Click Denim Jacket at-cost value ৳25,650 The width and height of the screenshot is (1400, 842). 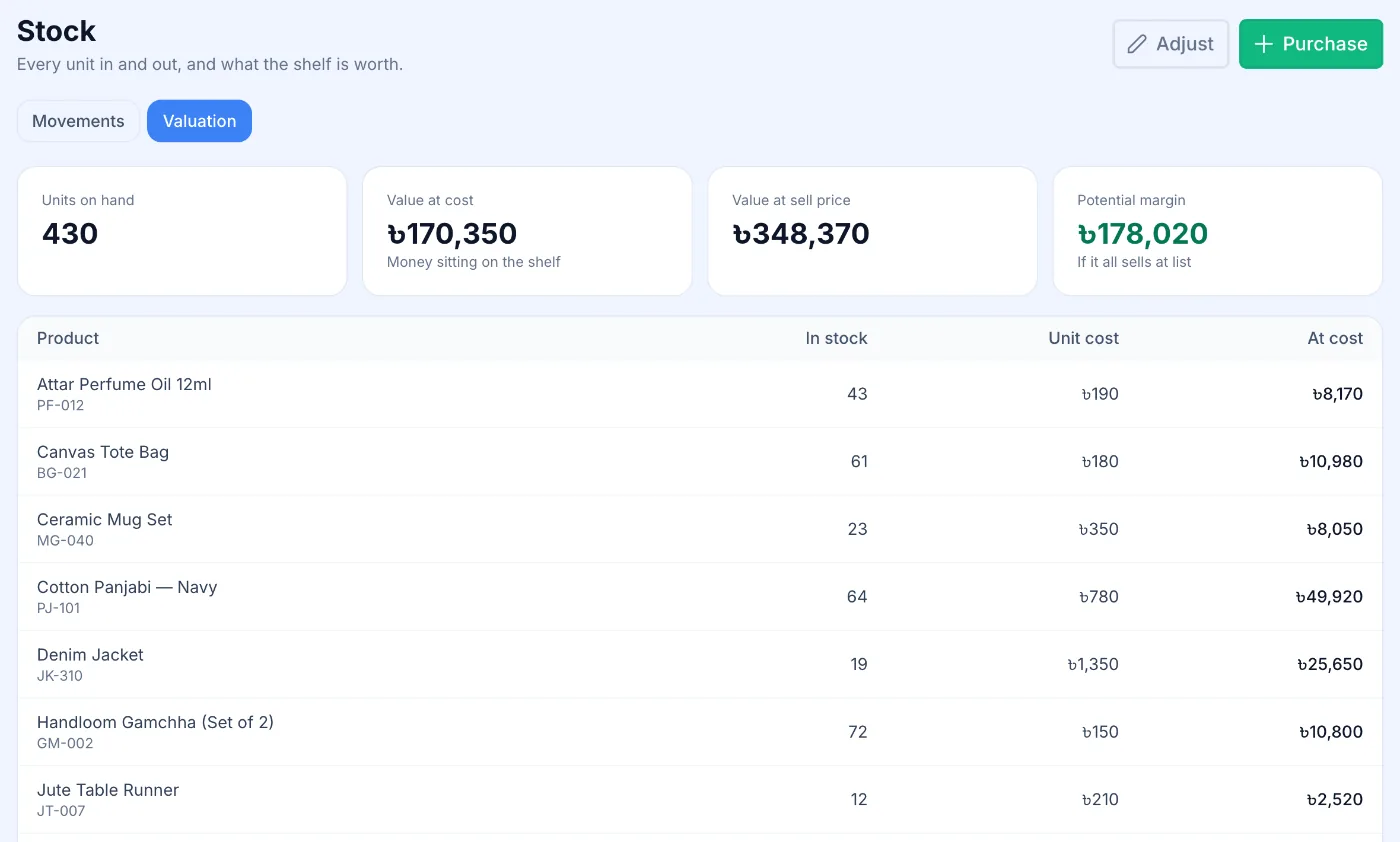[1330, 664]
